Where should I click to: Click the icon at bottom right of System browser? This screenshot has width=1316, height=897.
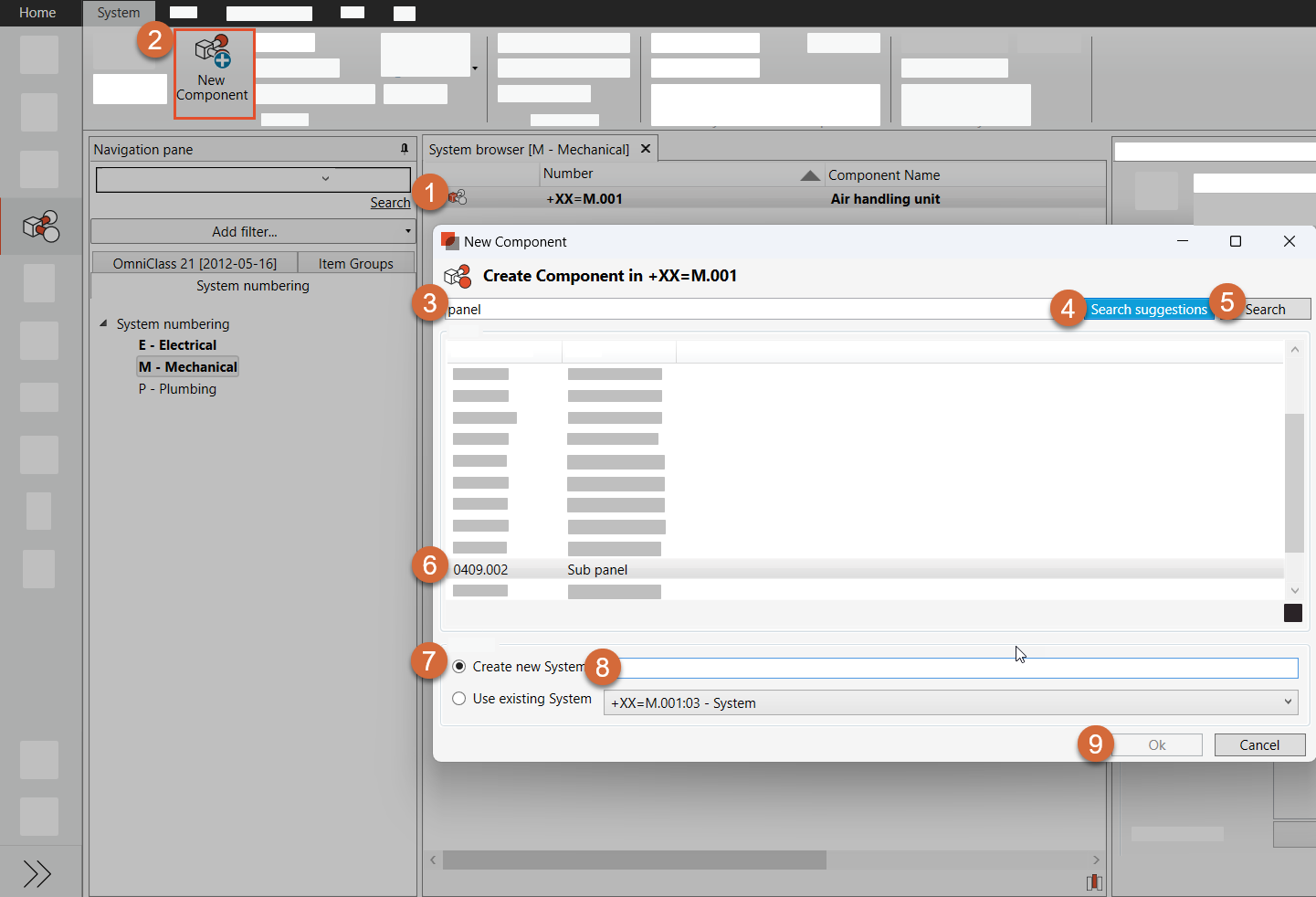tap(1094, 882)
